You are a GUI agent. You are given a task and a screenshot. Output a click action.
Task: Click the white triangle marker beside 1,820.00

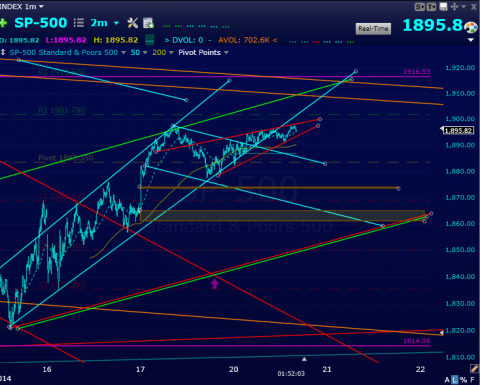click(441, 332)
